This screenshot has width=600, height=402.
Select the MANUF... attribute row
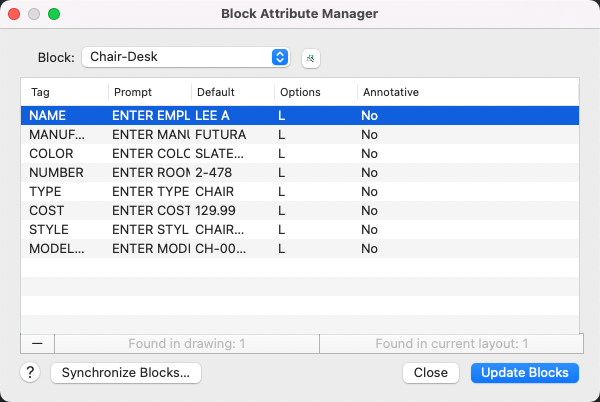(x=300, y=135)
